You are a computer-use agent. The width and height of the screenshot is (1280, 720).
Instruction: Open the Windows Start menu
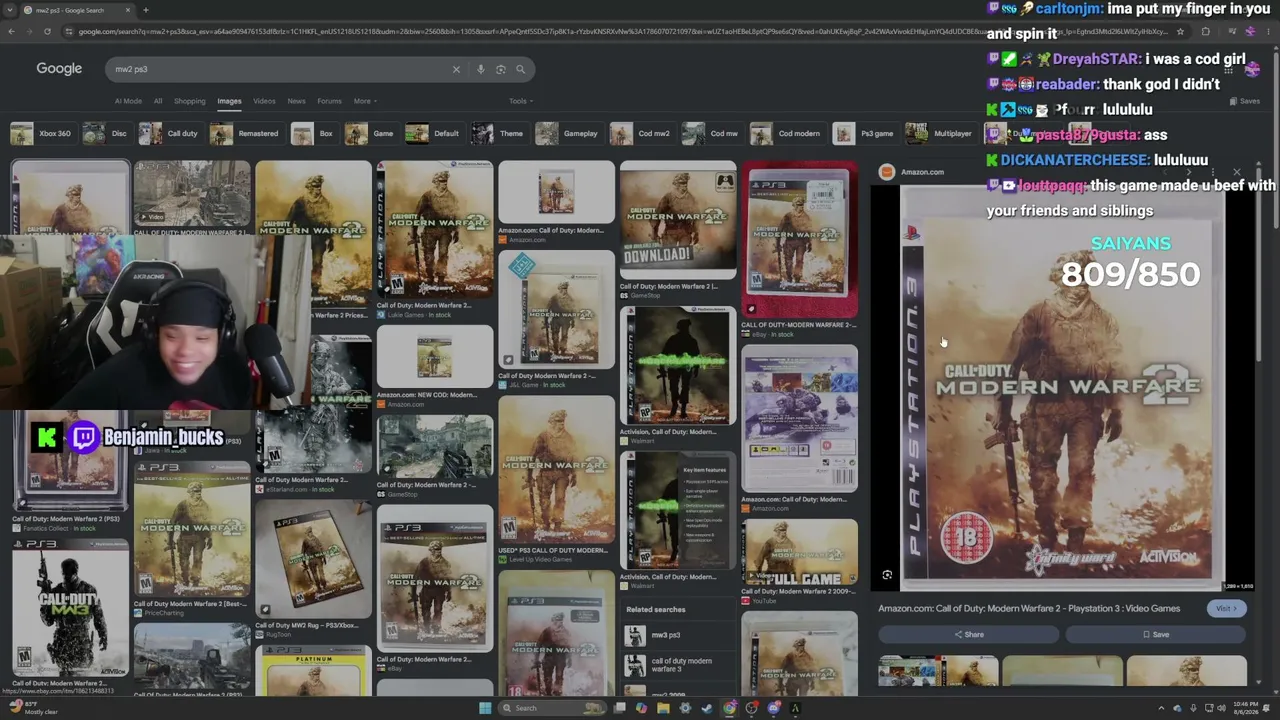tap(485, 708)
